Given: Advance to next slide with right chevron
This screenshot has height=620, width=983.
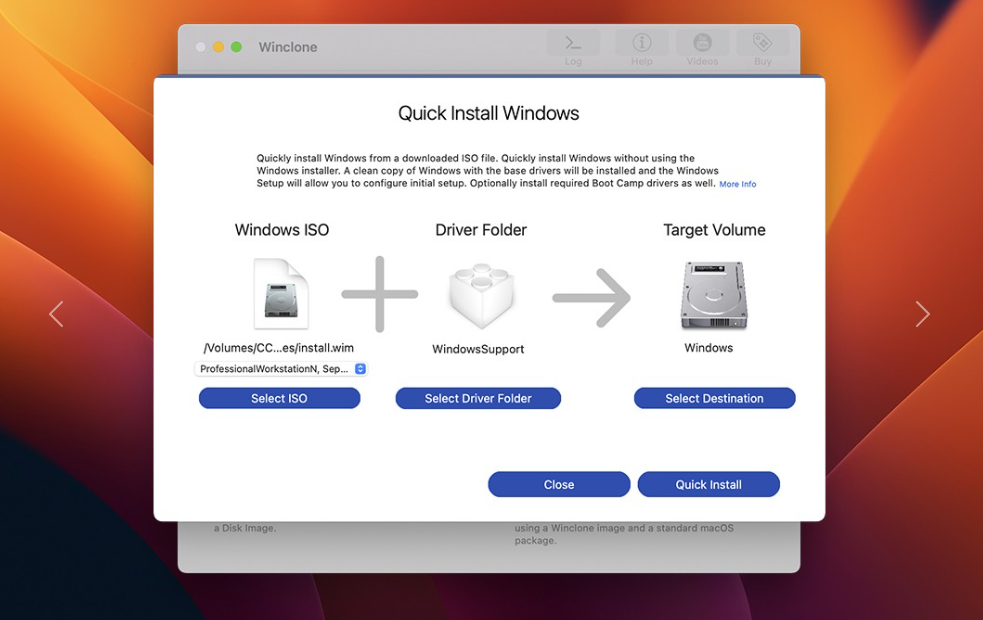Looking at the screenshot, I should pyautogui.click(x=922, y=314).
